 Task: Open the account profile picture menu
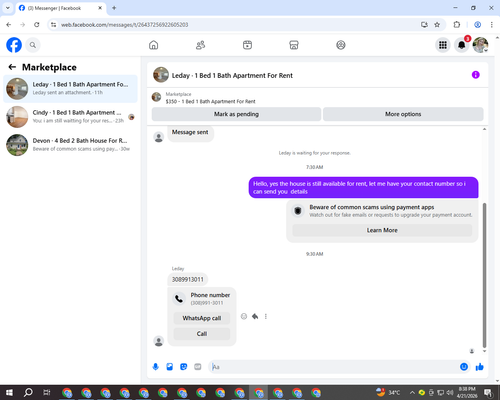pos(480,45)
